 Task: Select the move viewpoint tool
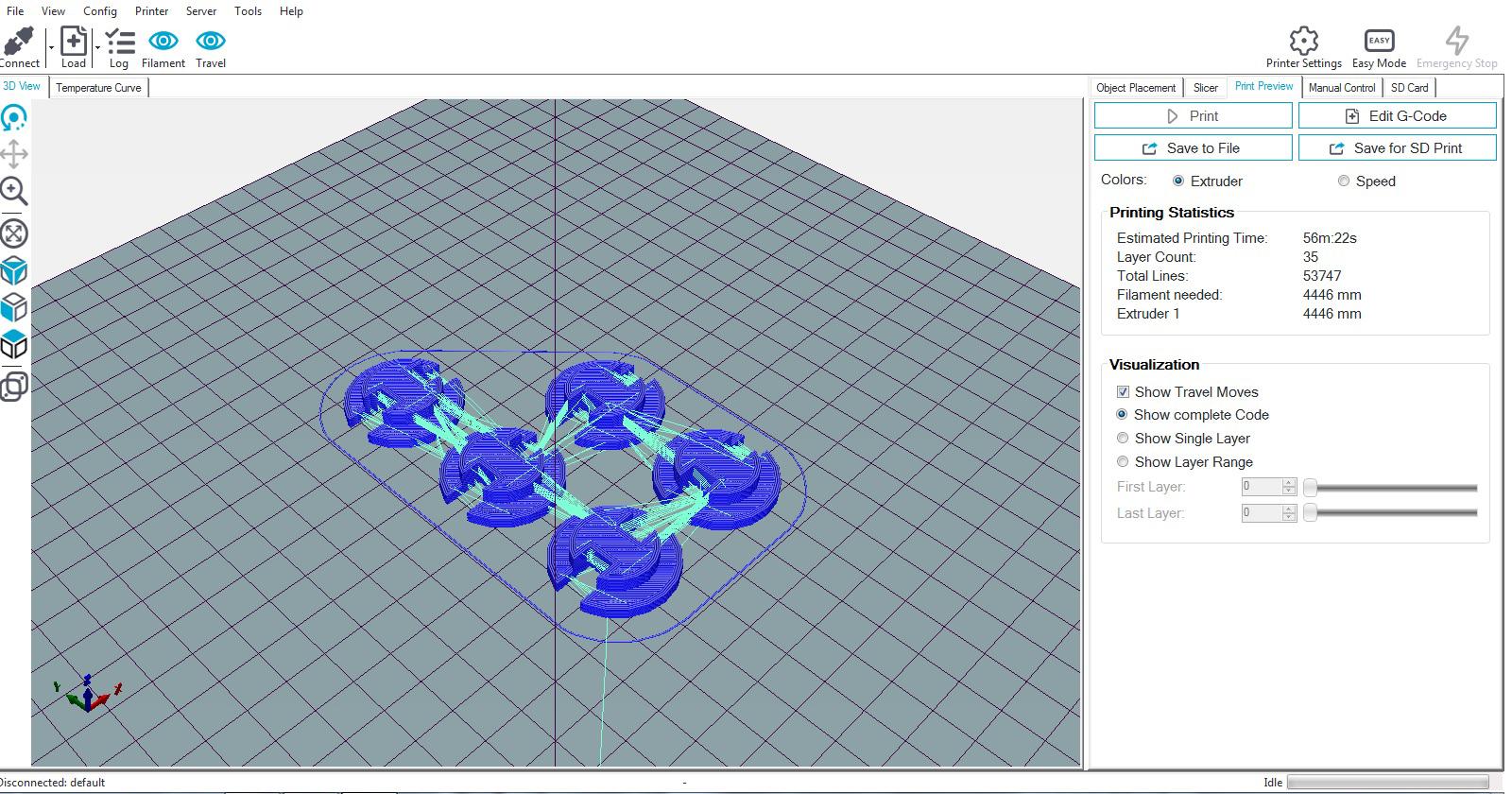coord(14,154)
